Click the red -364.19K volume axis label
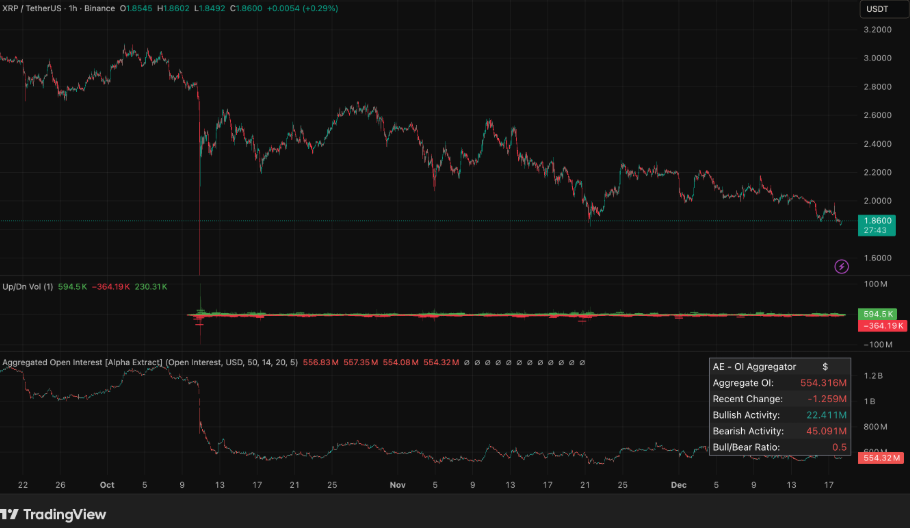Image resolution: width=910 pixels, height=528 pixels. [883, 325]
